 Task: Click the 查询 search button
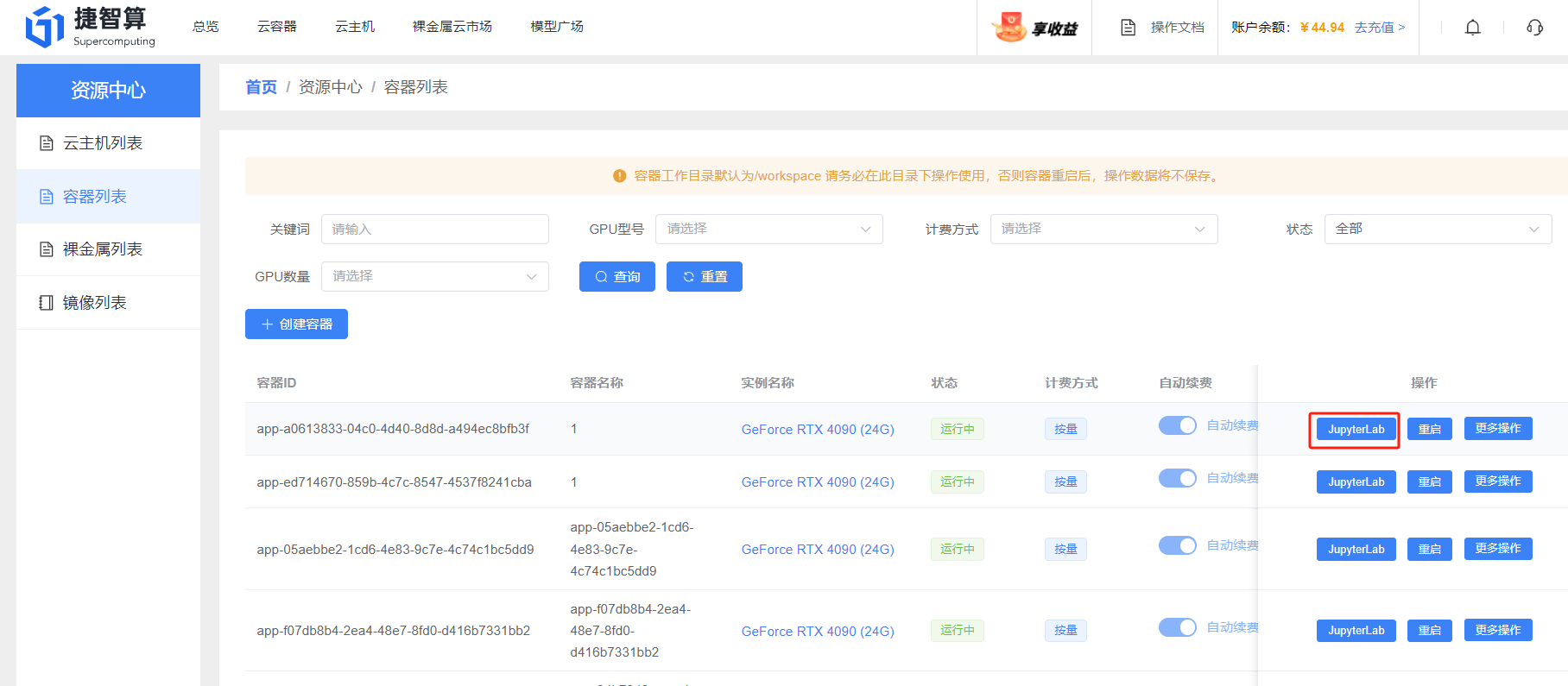tap(617, 277)
